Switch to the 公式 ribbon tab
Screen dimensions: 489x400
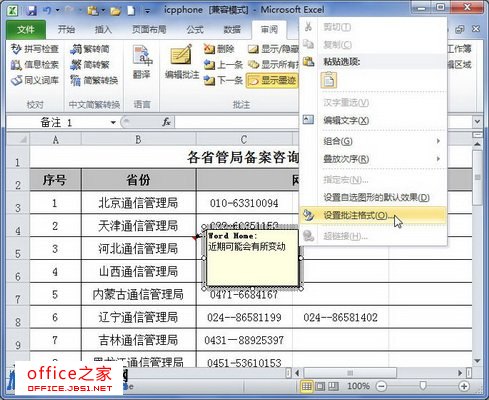tap(195, 29)
